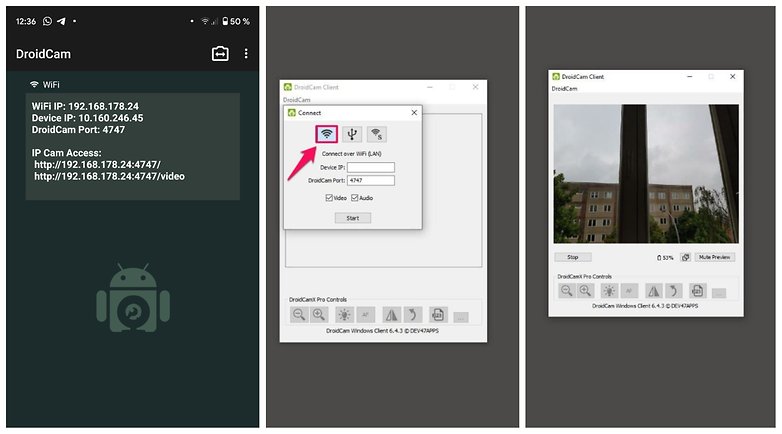Tap the WhatsApp notification icon in phone status bar

coord(47,21)
